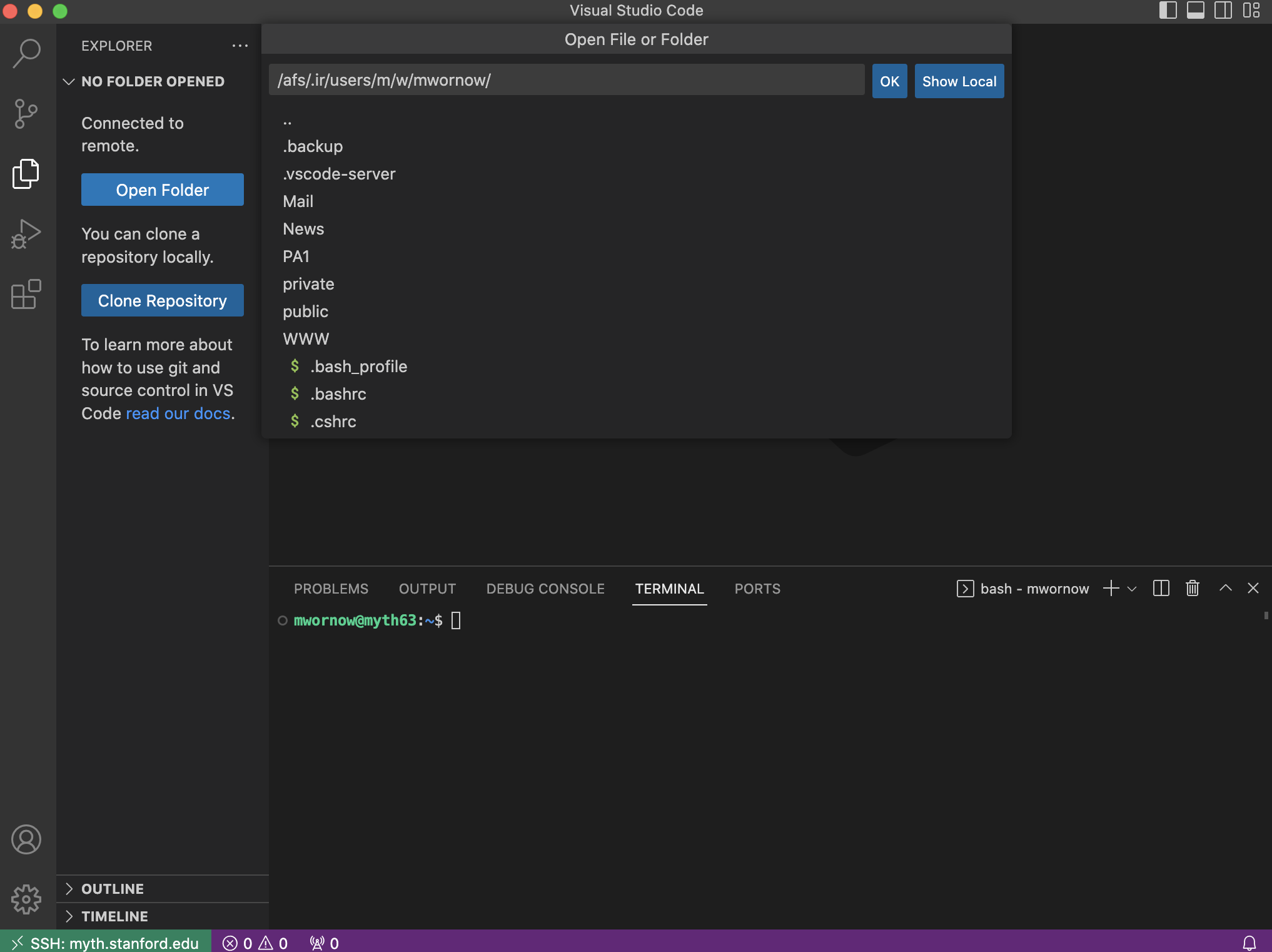1272x952 pixels.
Task: Open the Run and Debug view
Action: coord(26,234)
